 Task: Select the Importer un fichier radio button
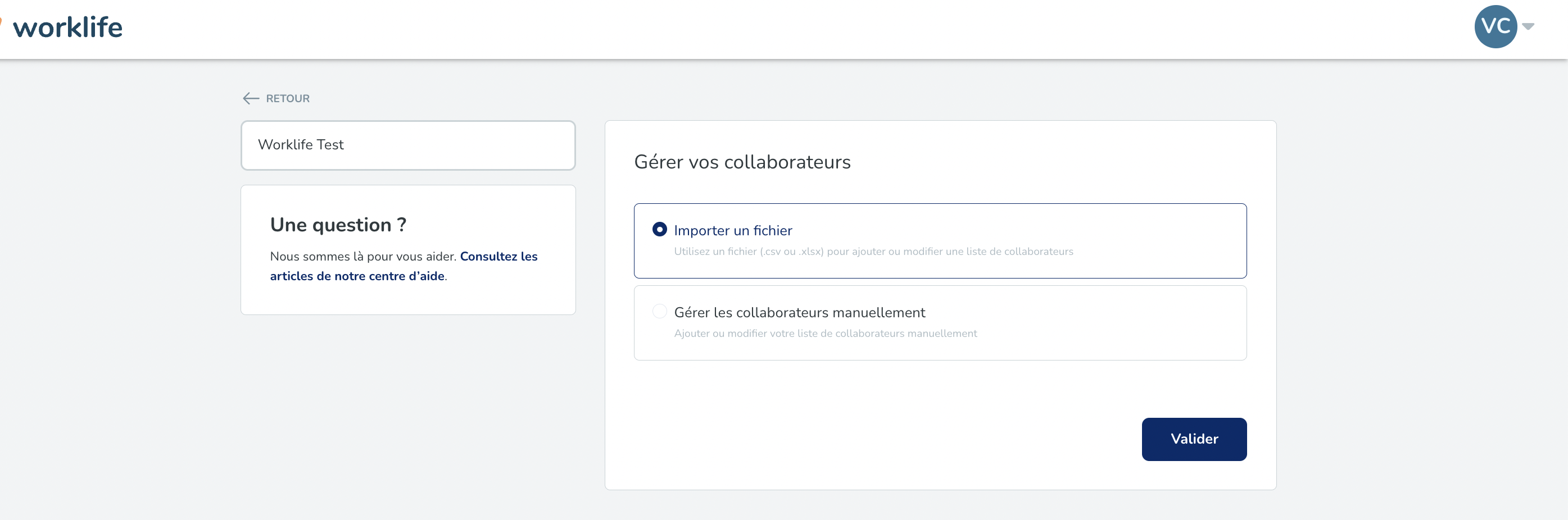(659, 229)
